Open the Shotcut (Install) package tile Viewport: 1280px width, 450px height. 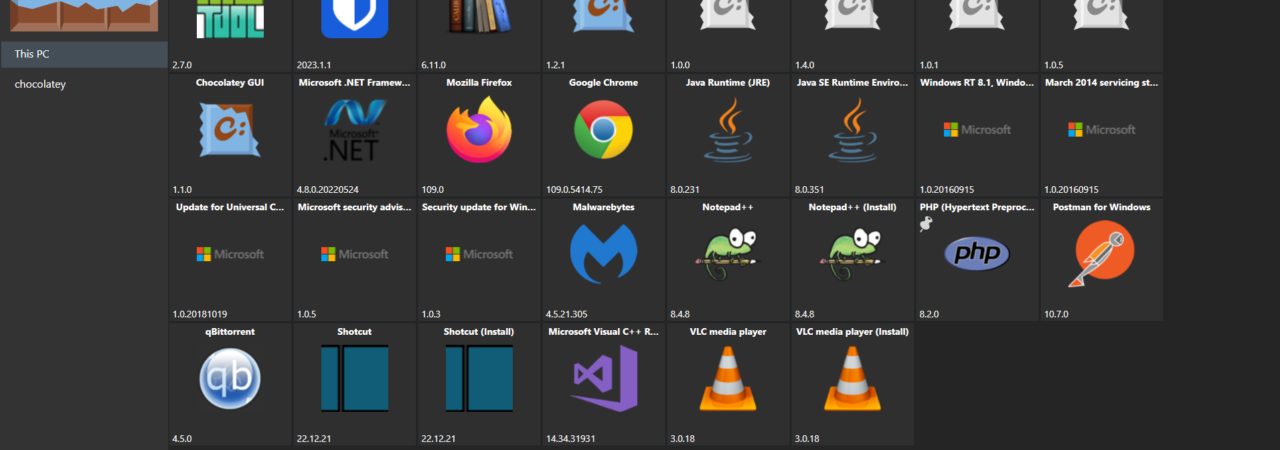tap(479, 384)
